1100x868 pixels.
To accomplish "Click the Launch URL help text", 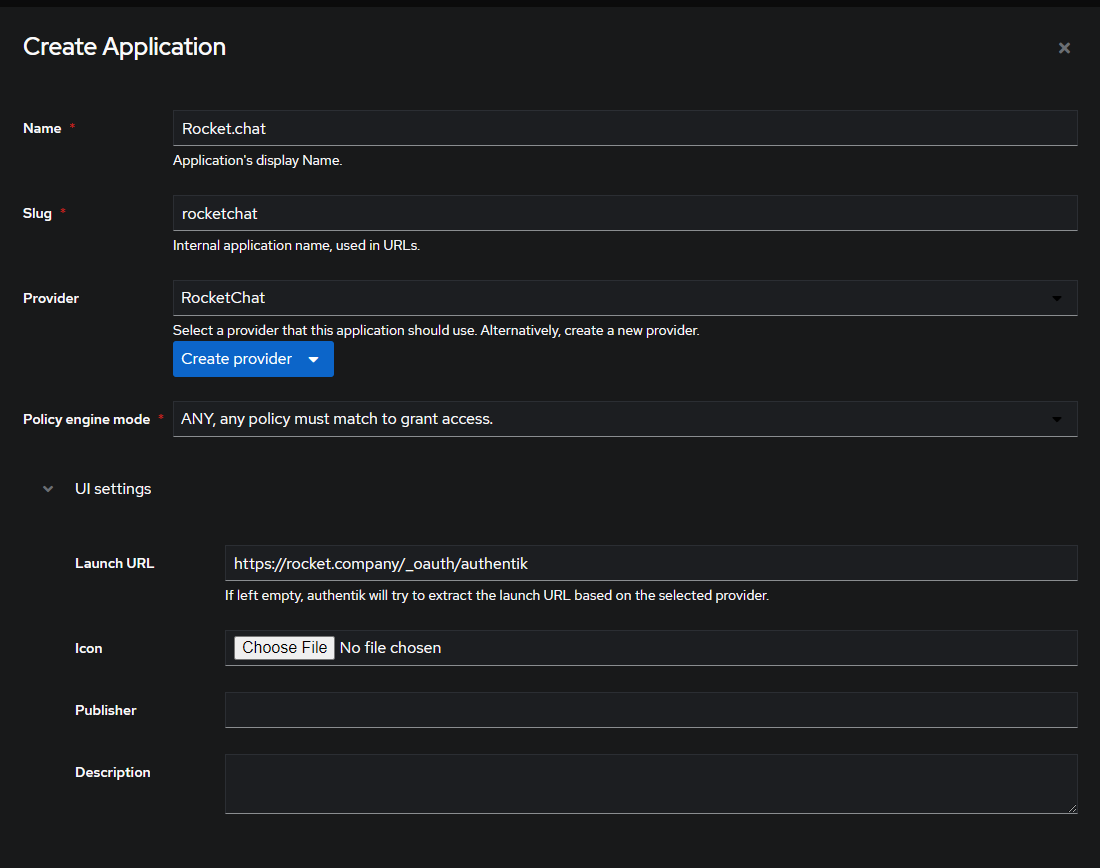I will pos(497,596).
